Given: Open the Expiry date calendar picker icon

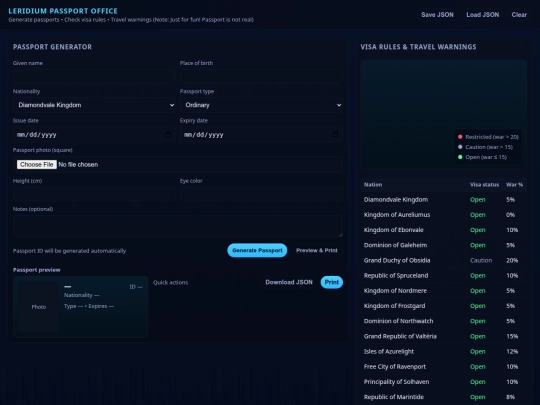Looking at the screenshot, I should 335,134.
